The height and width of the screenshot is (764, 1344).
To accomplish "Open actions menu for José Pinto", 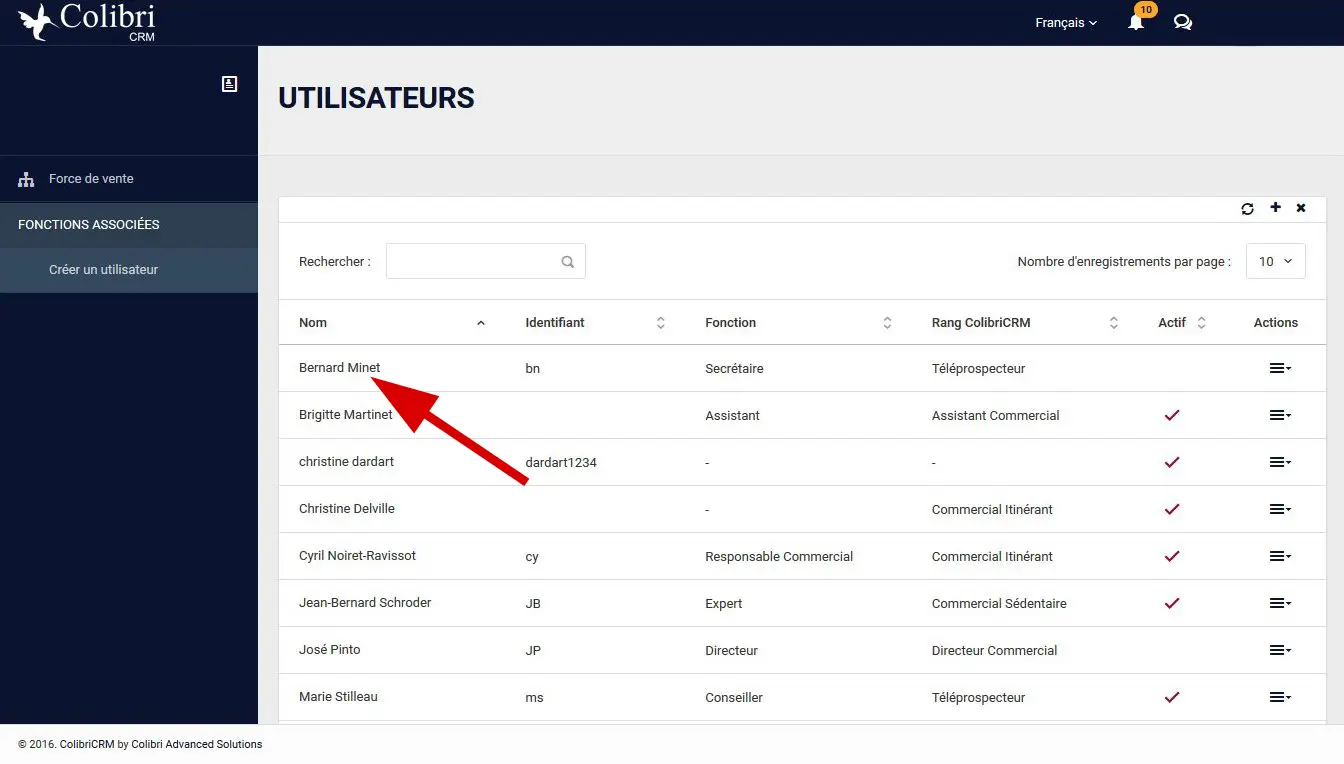I will tap(1280, 650).
